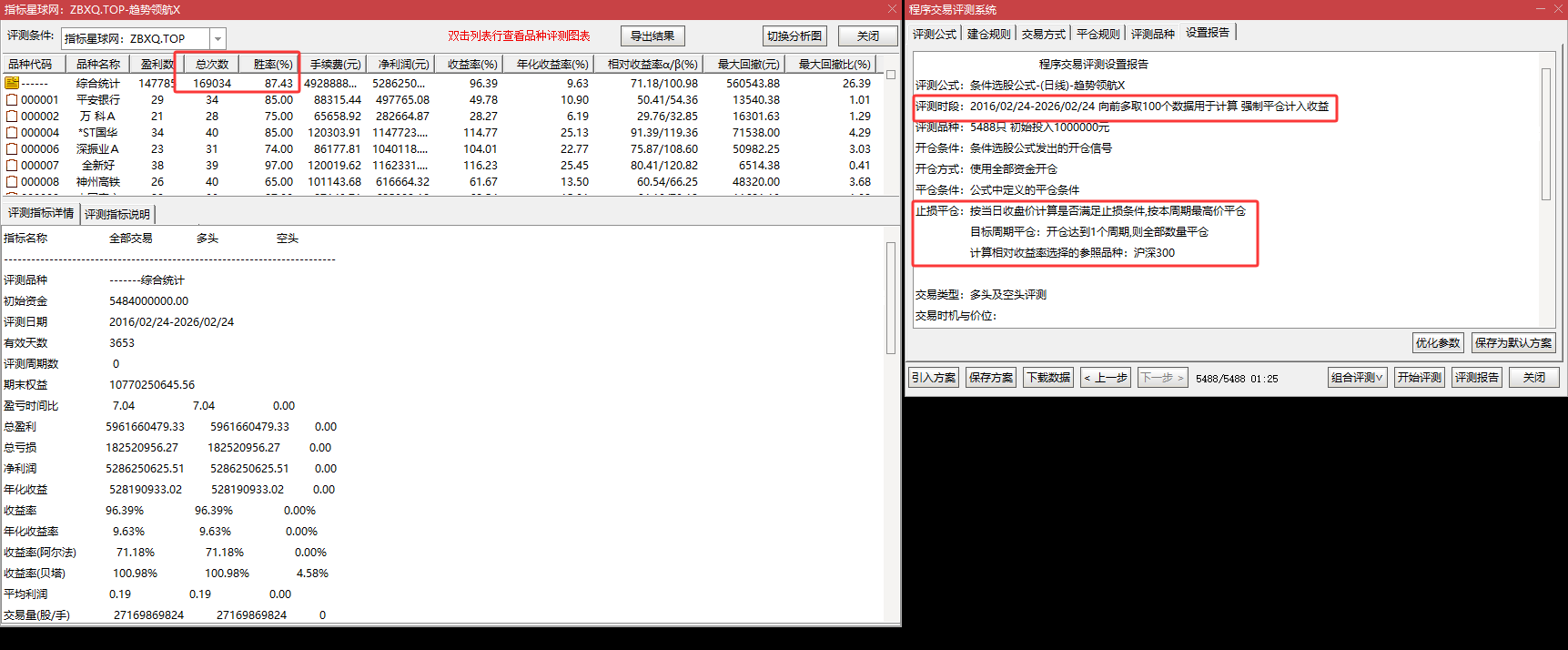This screenshot has width=1568, height=650.
Task: Click the total count value 169034
Action: [x=212, y=84]
